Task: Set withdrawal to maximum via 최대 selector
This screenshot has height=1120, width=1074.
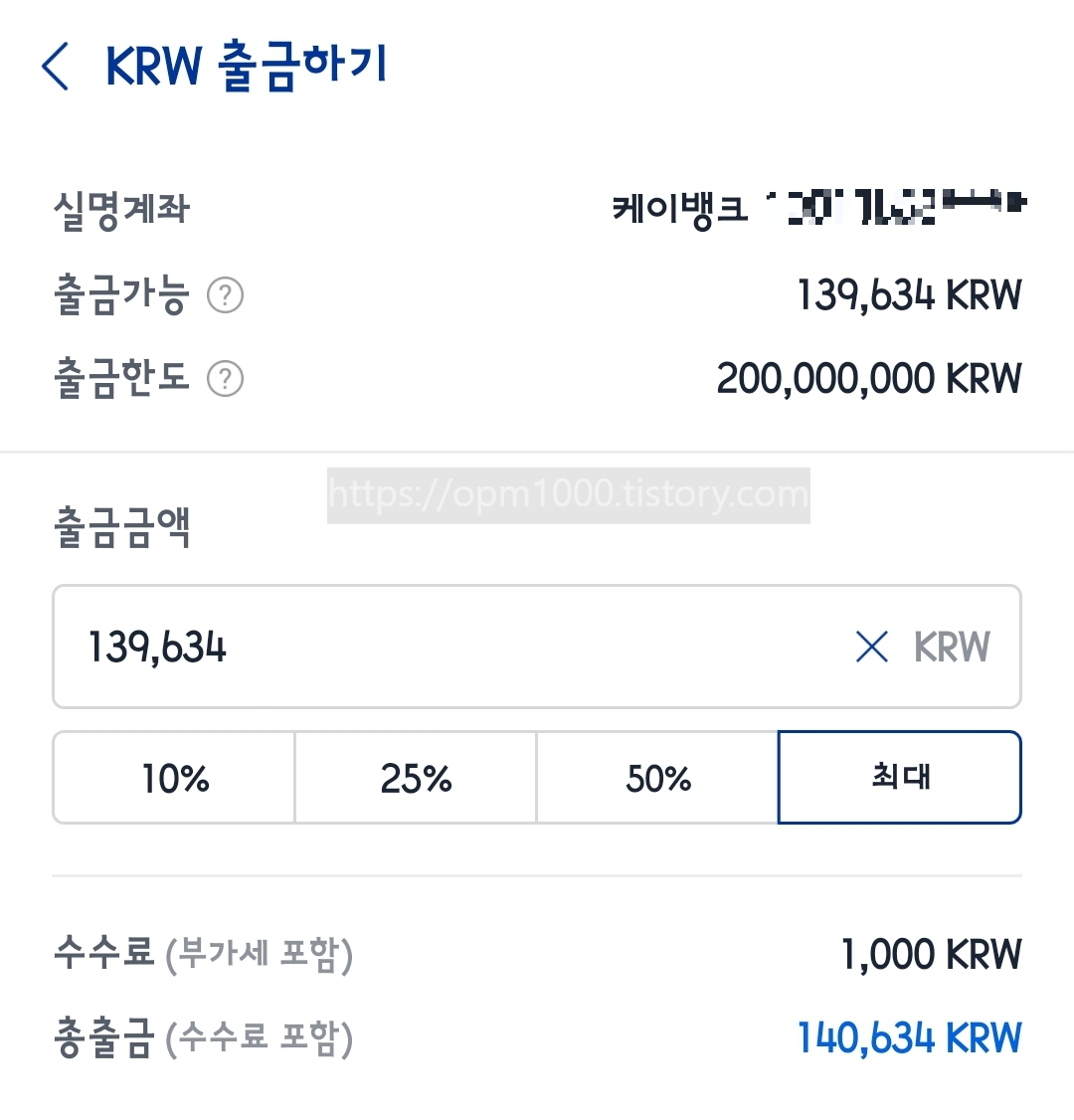Action: (899, 778)
